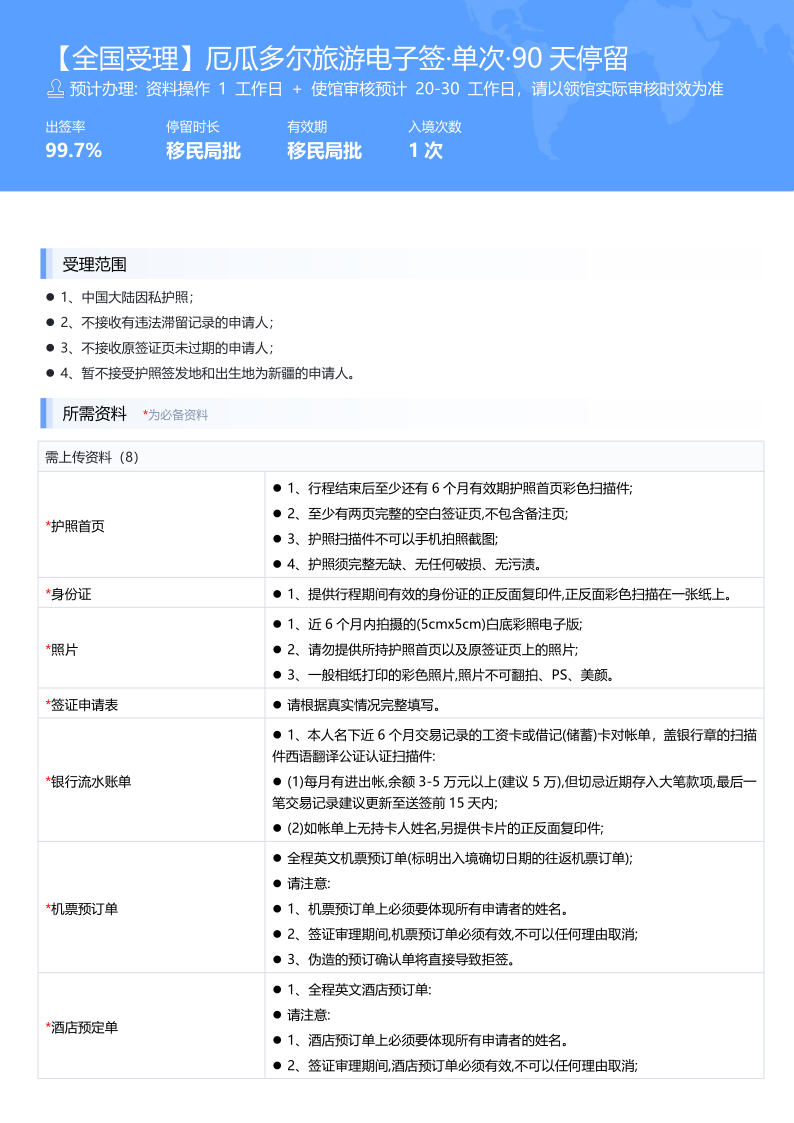
Task: Click the line 伪造的预订确认单将直接导致拒签
Action: coord(401,960)
